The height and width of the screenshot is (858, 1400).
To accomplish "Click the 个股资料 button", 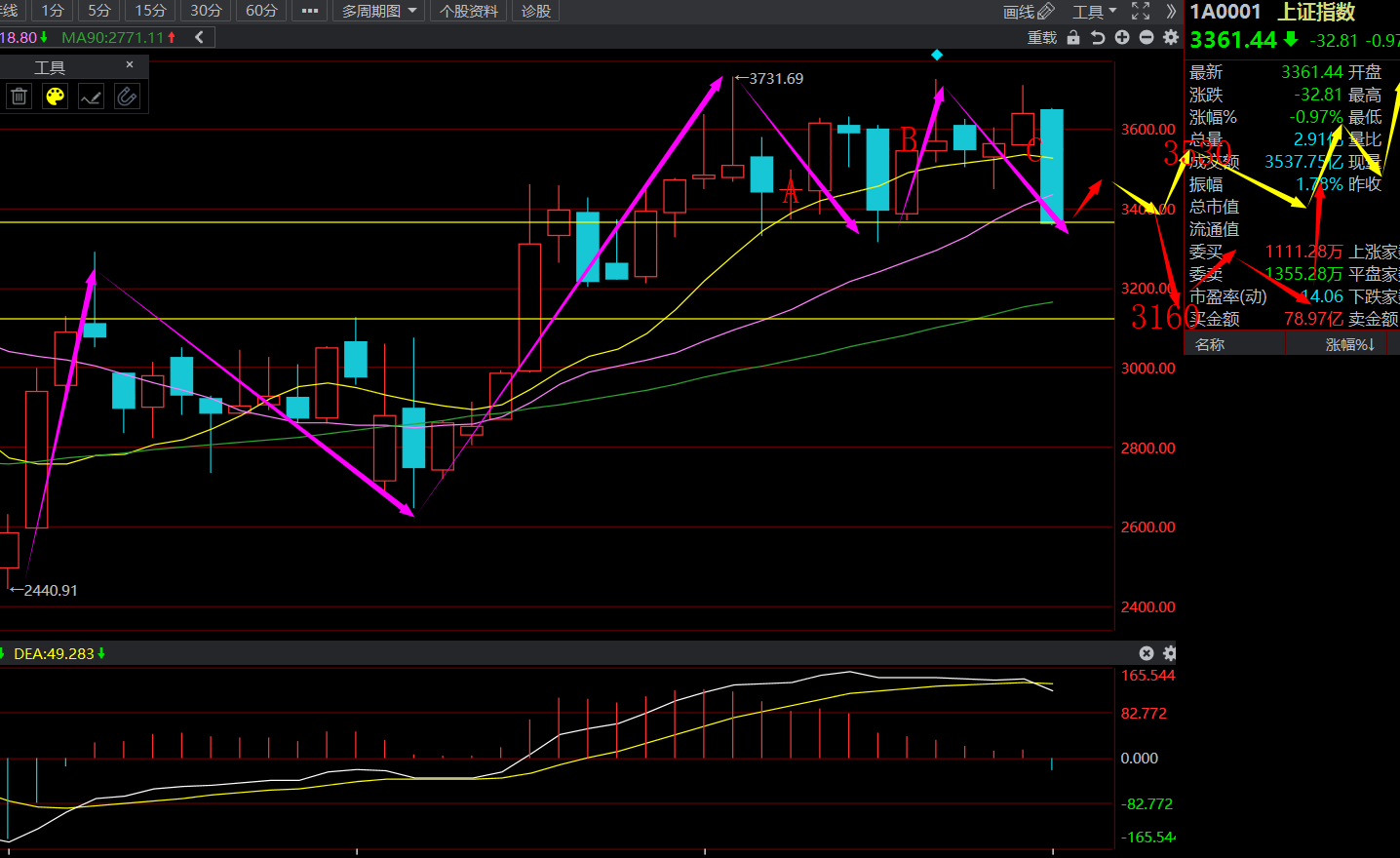I will (x=469, y=11).
